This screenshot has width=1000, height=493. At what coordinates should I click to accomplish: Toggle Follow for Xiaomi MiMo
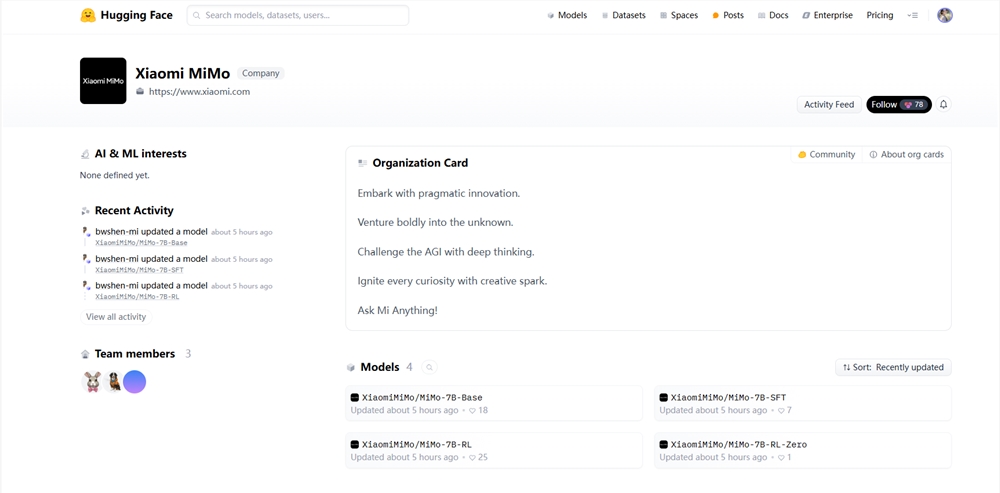pyautogui.click(x=898, y=105)
